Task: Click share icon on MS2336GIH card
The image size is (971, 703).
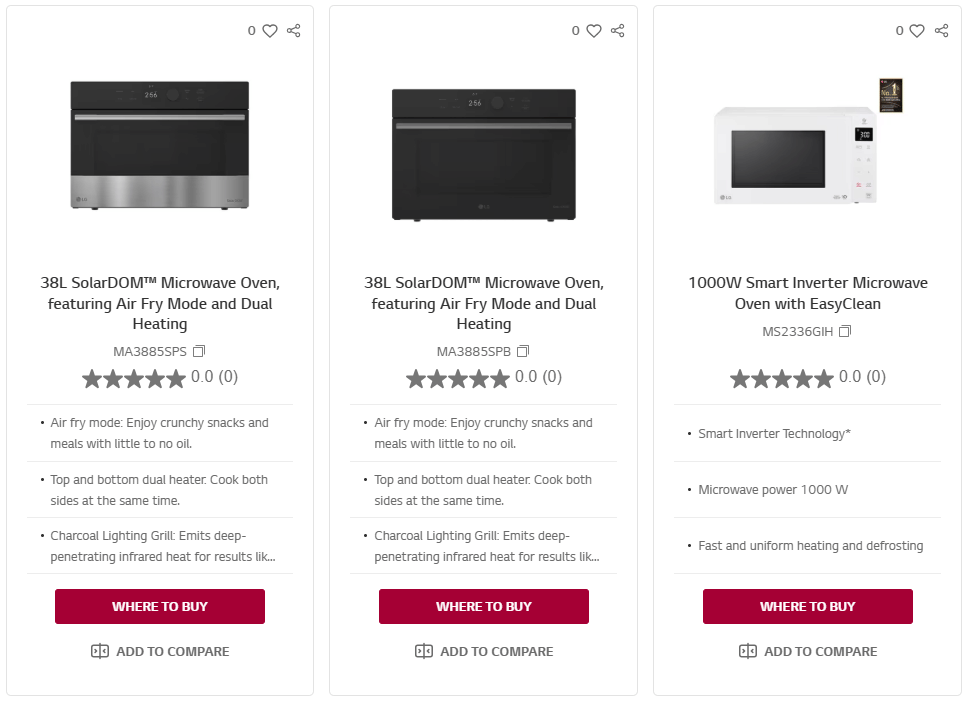Action: pos(942,31)
